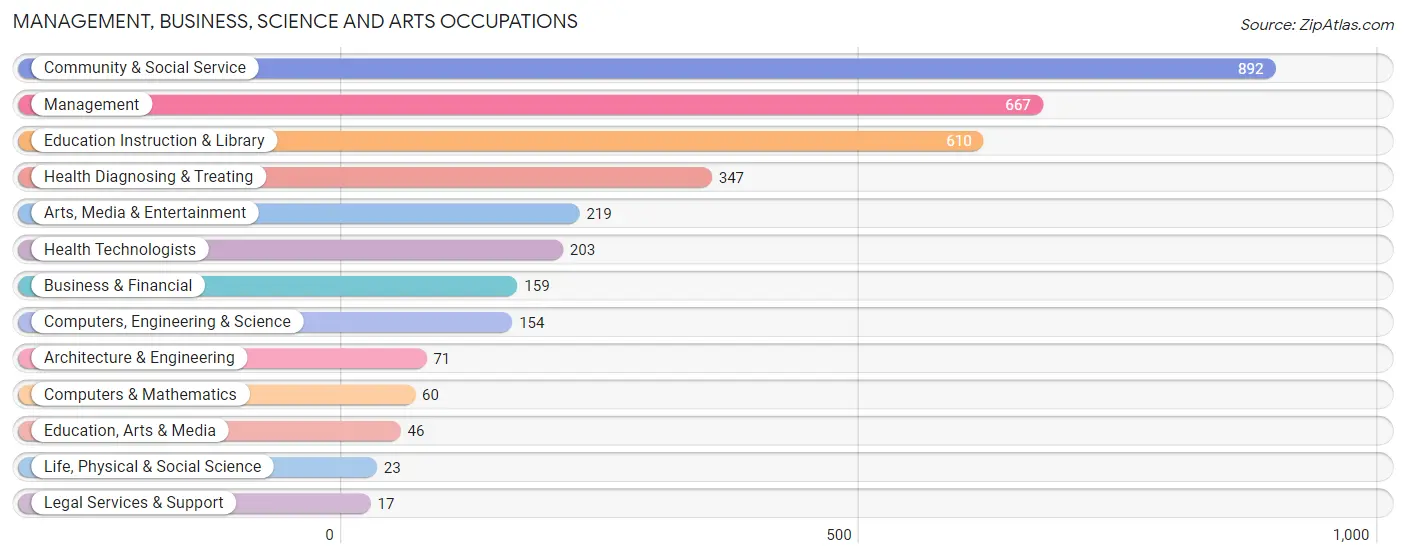
Task: Click the chart title heading text
Action: pos(295,21)
